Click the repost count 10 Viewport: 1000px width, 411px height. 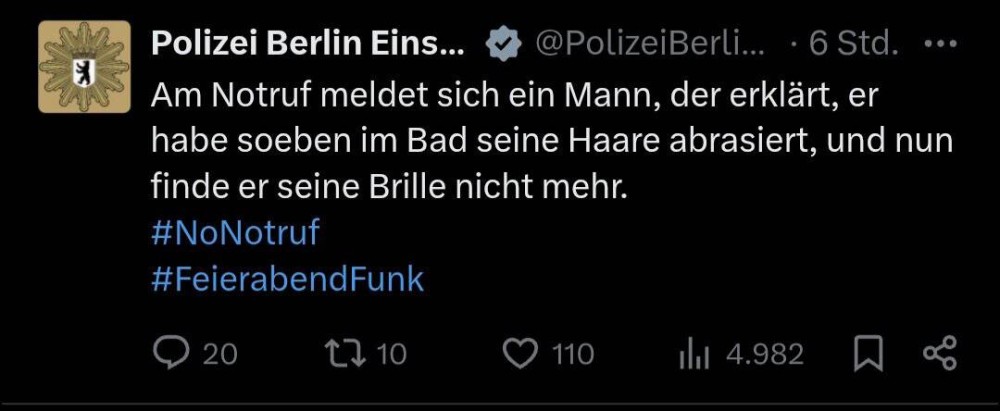tap(391, 354)
